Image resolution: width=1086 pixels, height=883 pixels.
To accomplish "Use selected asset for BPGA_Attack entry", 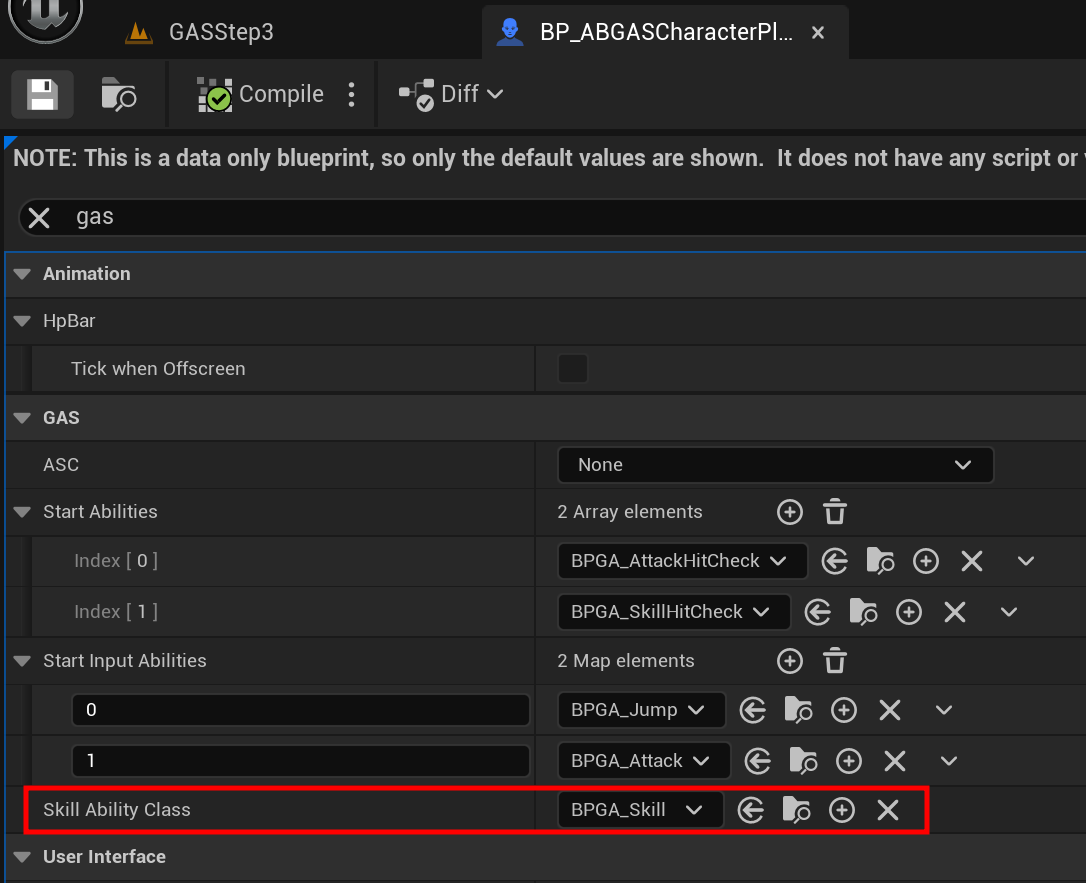I will click(x=758, y=761).
